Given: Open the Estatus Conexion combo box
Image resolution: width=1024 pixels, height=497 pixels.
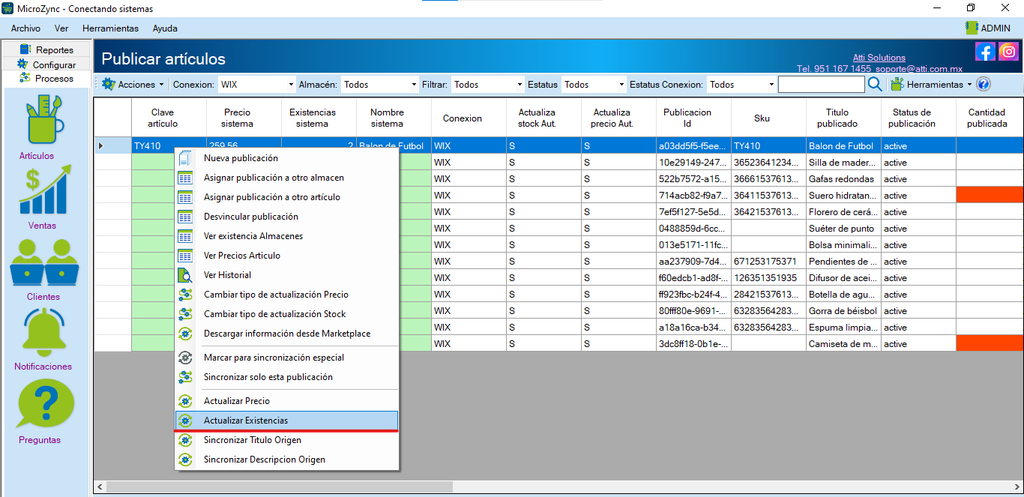Looking at the screenshot, I should coord(741,84).
